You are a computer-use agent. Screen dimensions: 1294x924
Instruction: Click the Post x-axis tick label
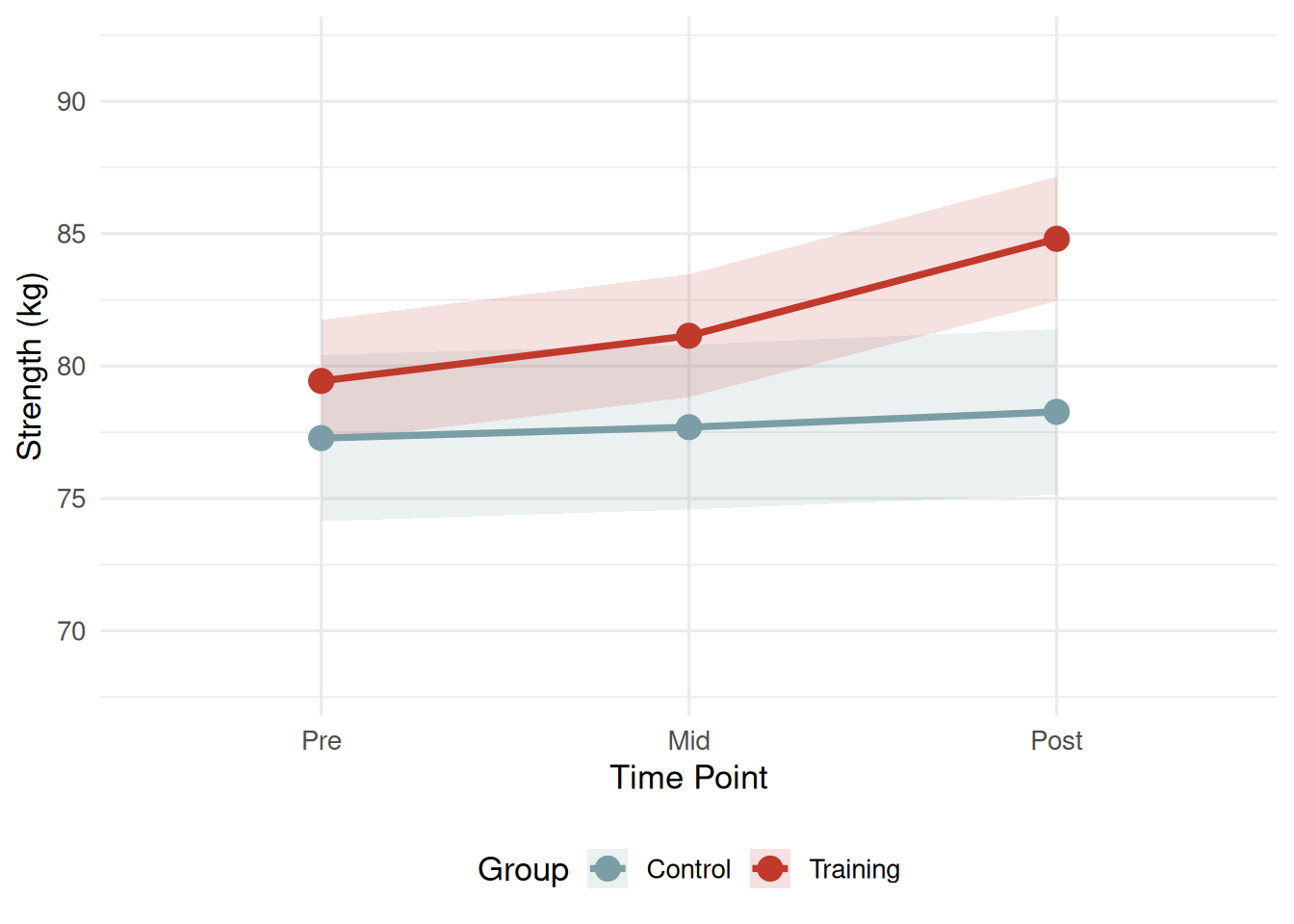point(1056,741)
